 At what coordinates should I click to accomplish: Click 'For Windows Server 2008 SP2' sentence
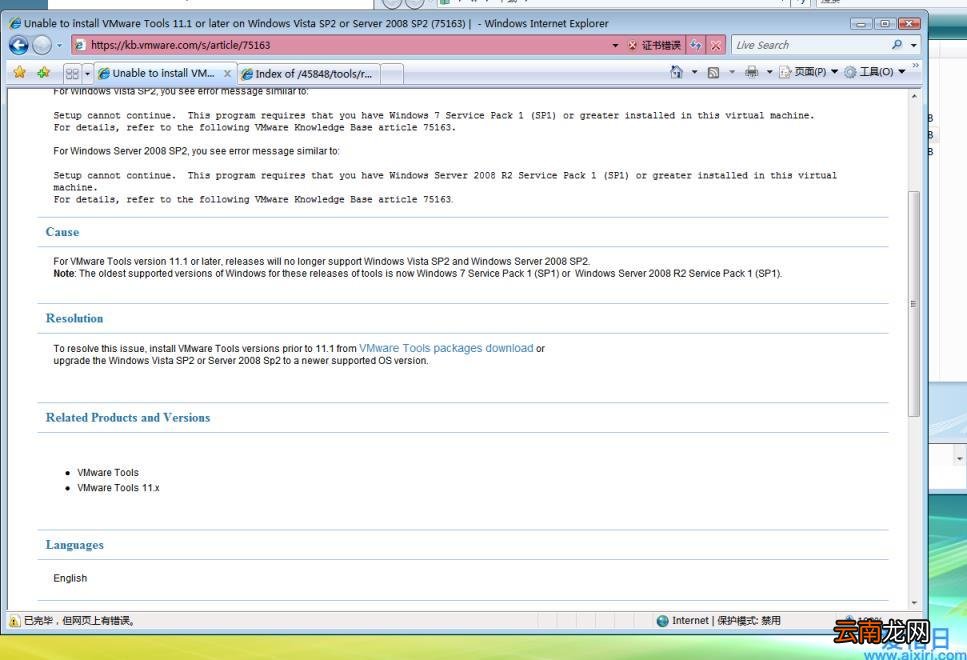[x=196, y=151]
